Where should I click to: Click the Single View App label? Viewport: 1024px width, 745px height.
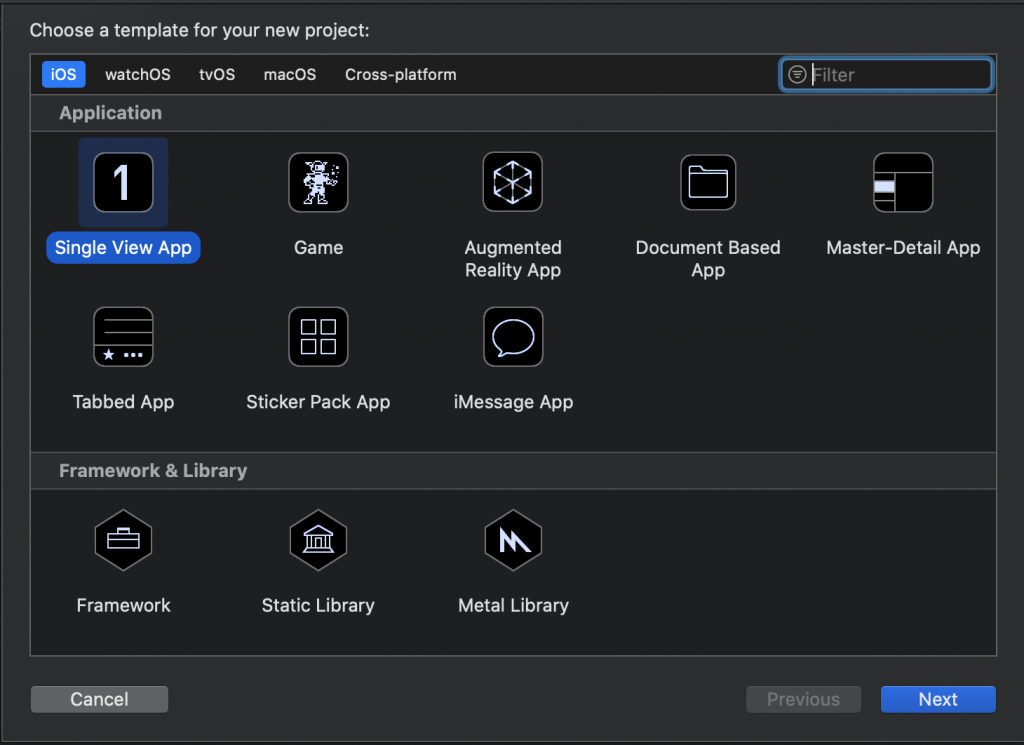123,247
